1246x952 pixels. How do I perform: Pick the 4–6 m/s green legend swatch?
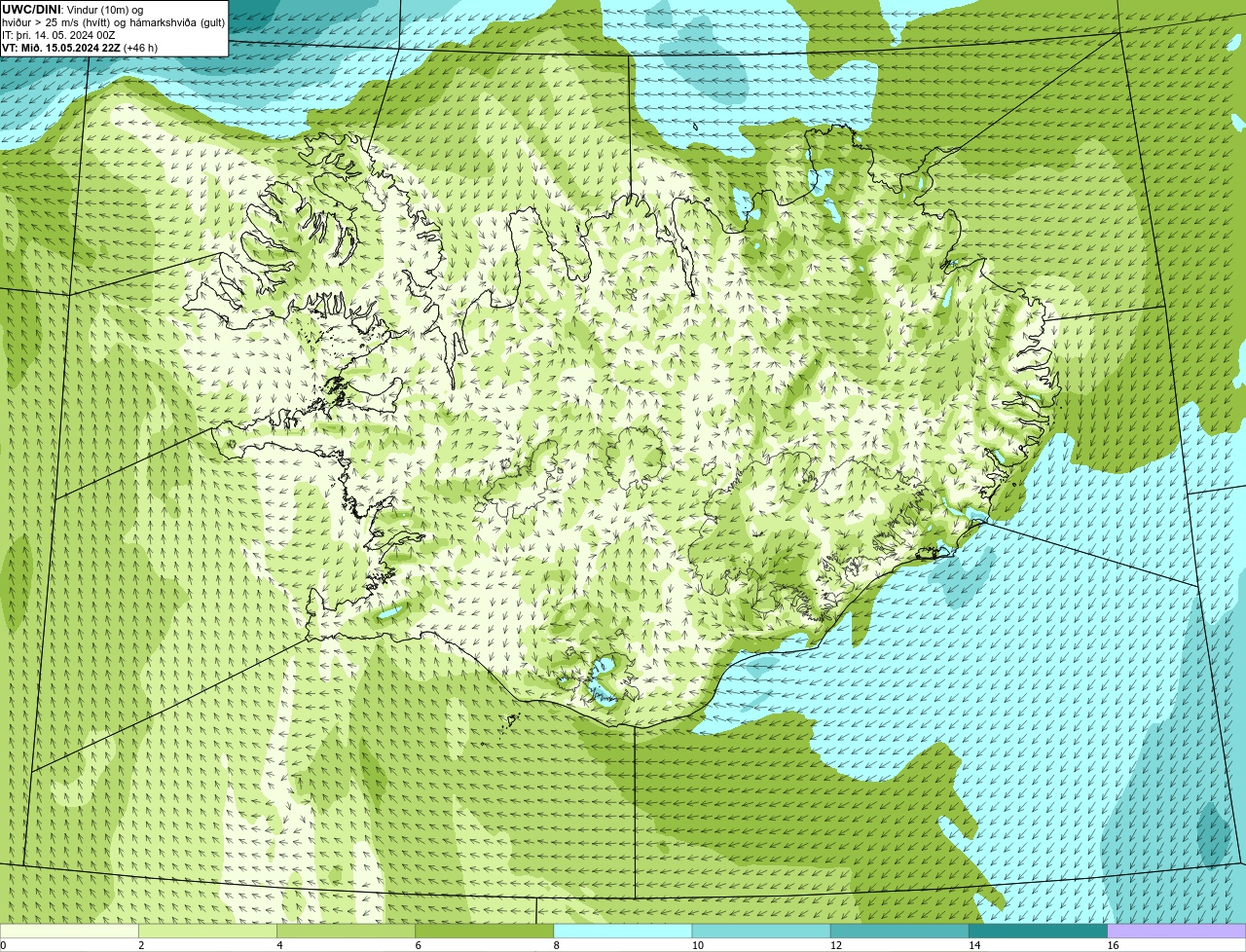click(x=346, y=931)
